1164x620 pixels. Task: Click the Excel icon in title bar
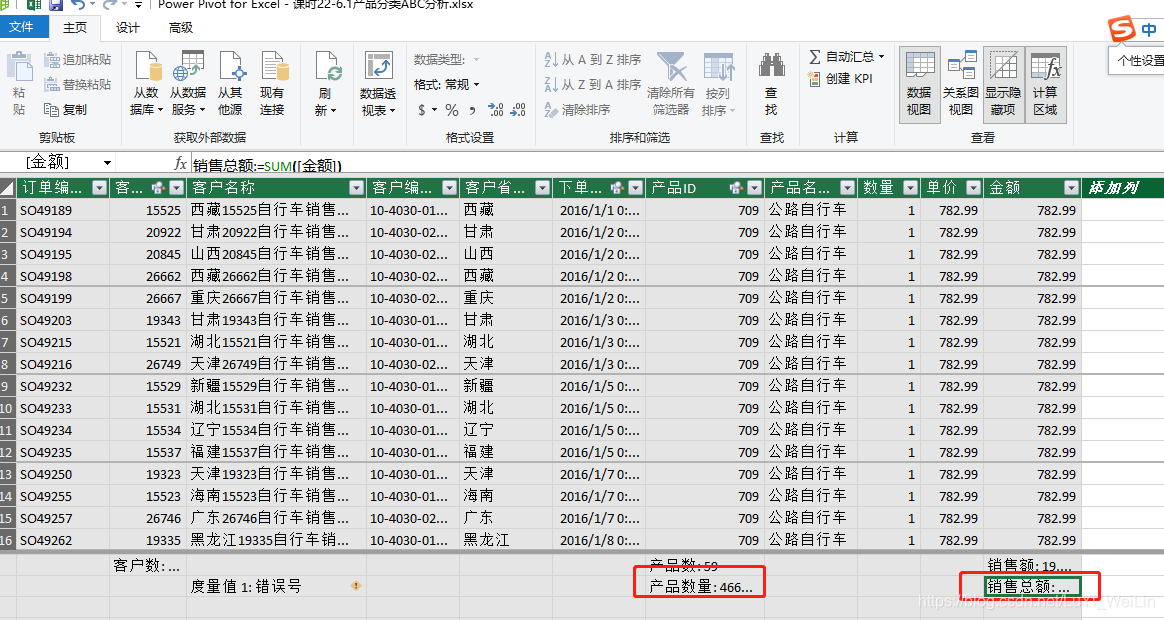click(34, 4)
